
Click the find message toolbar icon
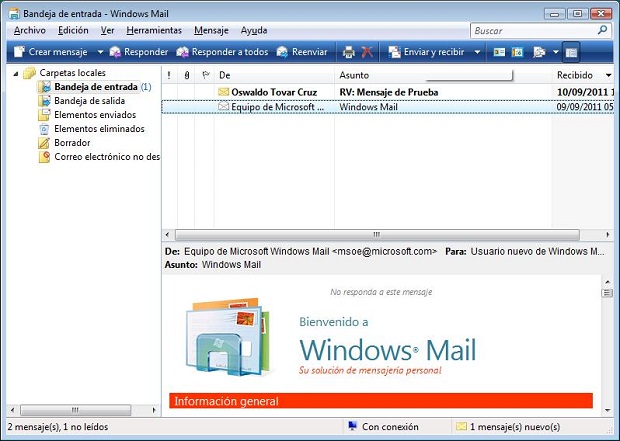point(539,52)
